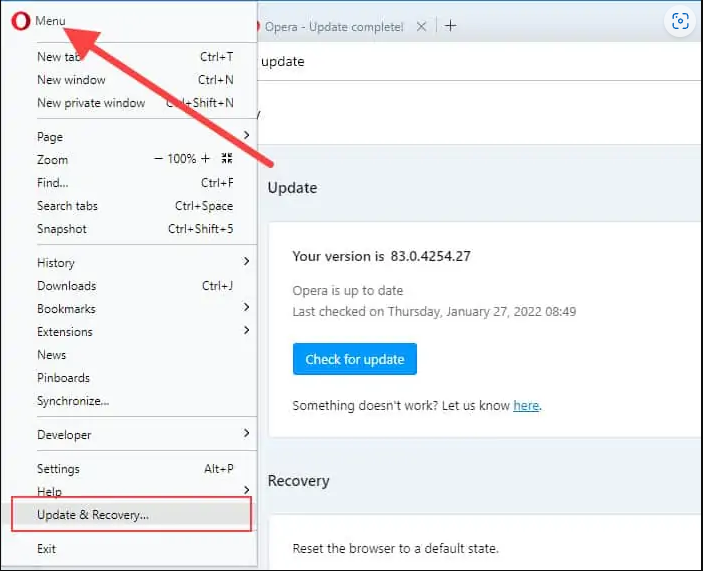703x571 pixels.
Task: Click the snapshot camera icon in tab bar
Action: [680, 21]
